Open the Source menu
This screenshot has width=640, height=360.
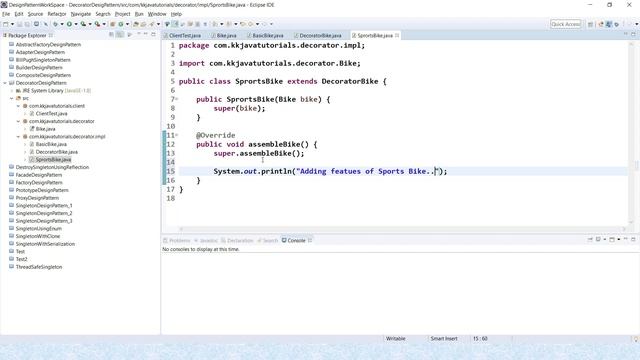pos(35,14)
